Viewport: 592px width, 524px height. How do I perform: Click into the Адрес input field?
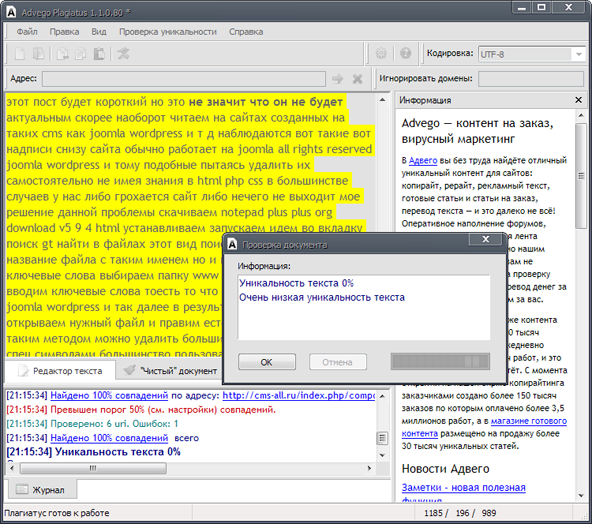coord(184,79)
